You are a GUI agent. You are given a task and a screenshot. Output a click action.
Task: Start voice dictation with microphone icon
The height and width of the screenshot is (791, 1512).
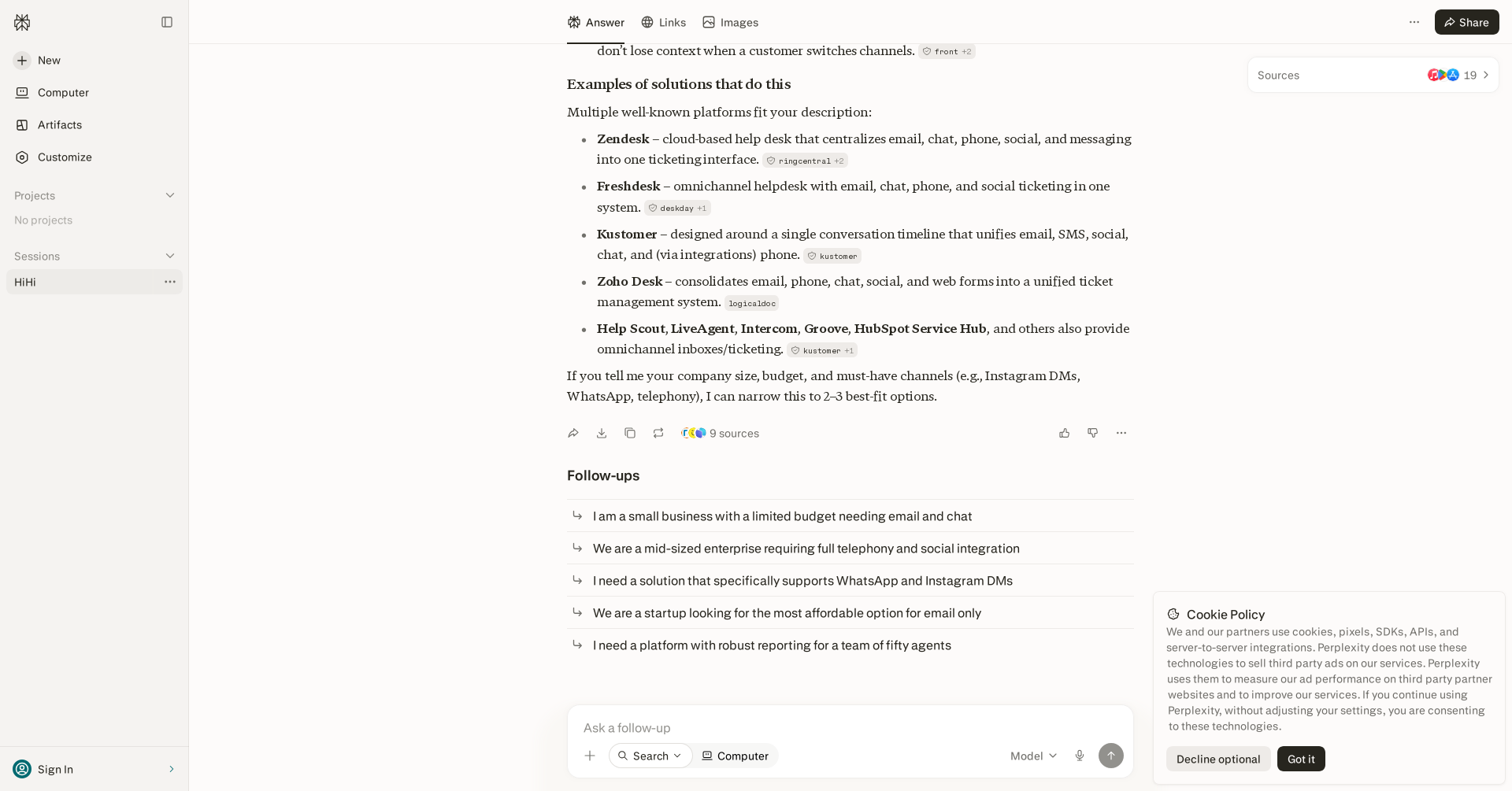(1080, 756)
